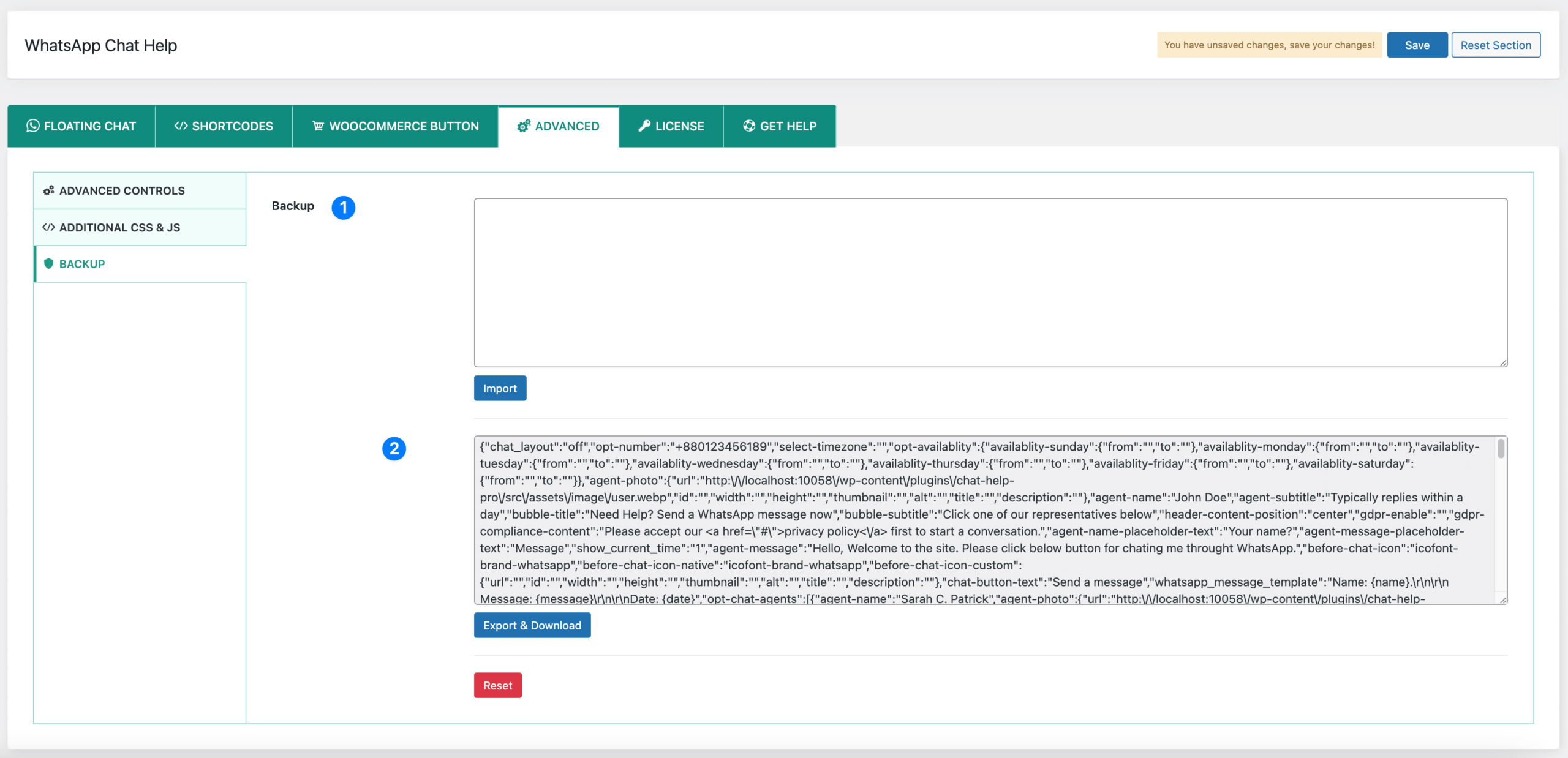
Task: Click the gears icon on Advanced tab
Action: click(x=524, y=126)
